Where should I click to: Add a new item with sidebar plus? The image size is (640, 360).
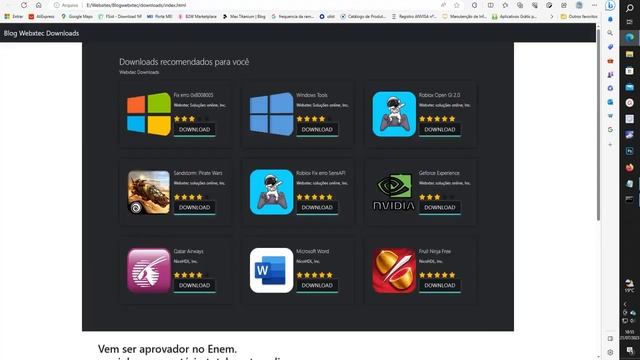(610, 144)
